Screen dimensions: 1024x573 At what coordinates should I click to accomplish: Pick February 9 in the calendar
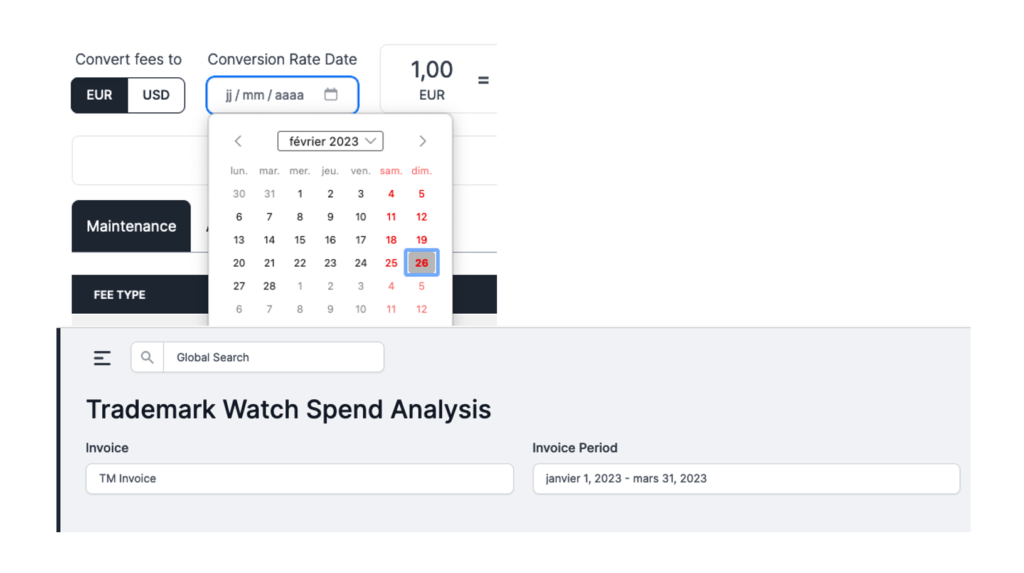(330, 217)
